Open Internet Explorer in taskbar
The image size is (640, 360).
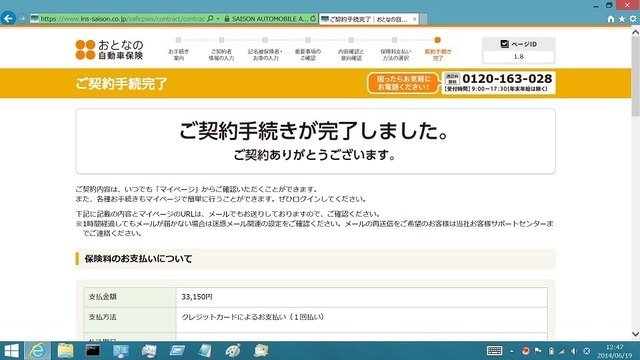point(38,351)
